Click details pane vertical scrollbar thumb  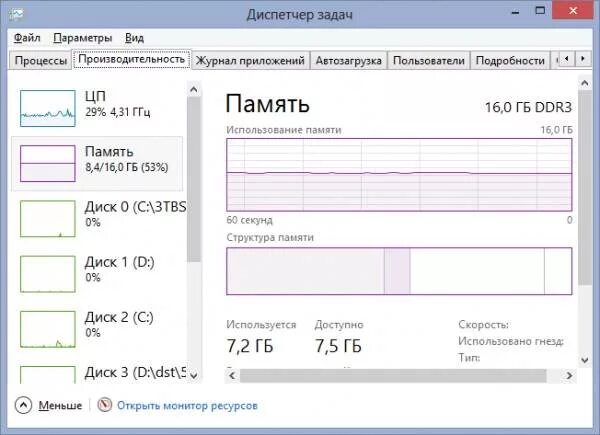point(585,187)
